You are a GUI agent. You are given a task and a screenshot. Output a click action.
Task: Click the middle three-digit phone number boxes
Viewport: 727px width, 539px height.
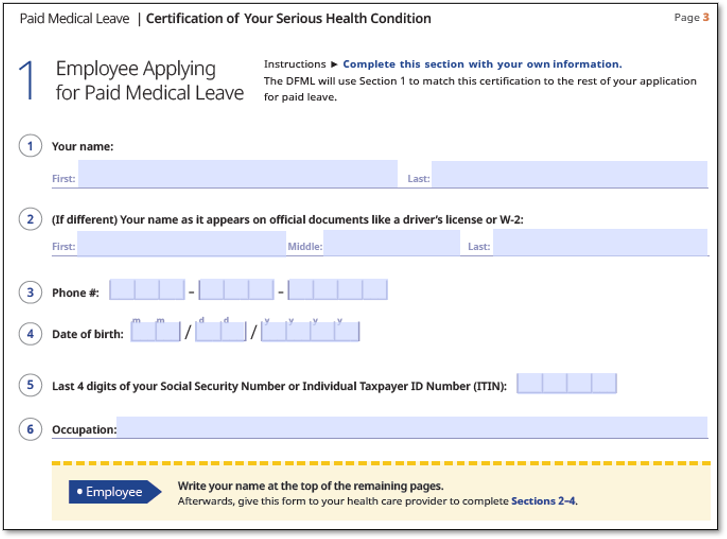pyautogui.click(x=236, y=291)
